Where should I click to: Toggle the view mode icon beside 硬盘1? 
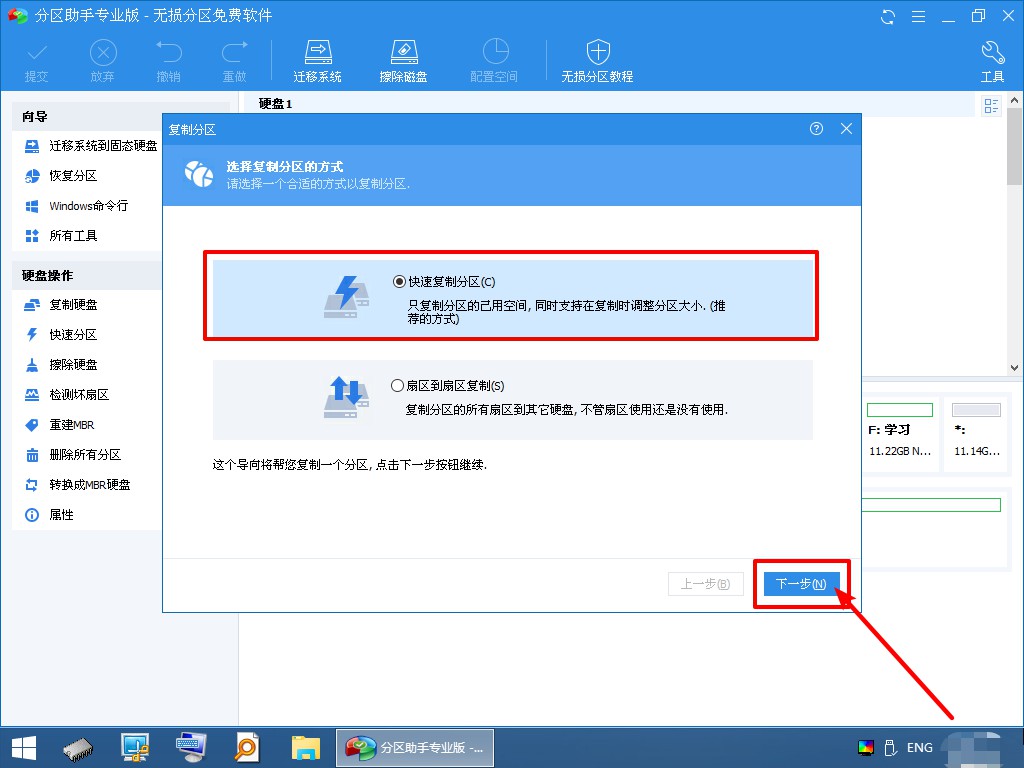coord(991,106)
